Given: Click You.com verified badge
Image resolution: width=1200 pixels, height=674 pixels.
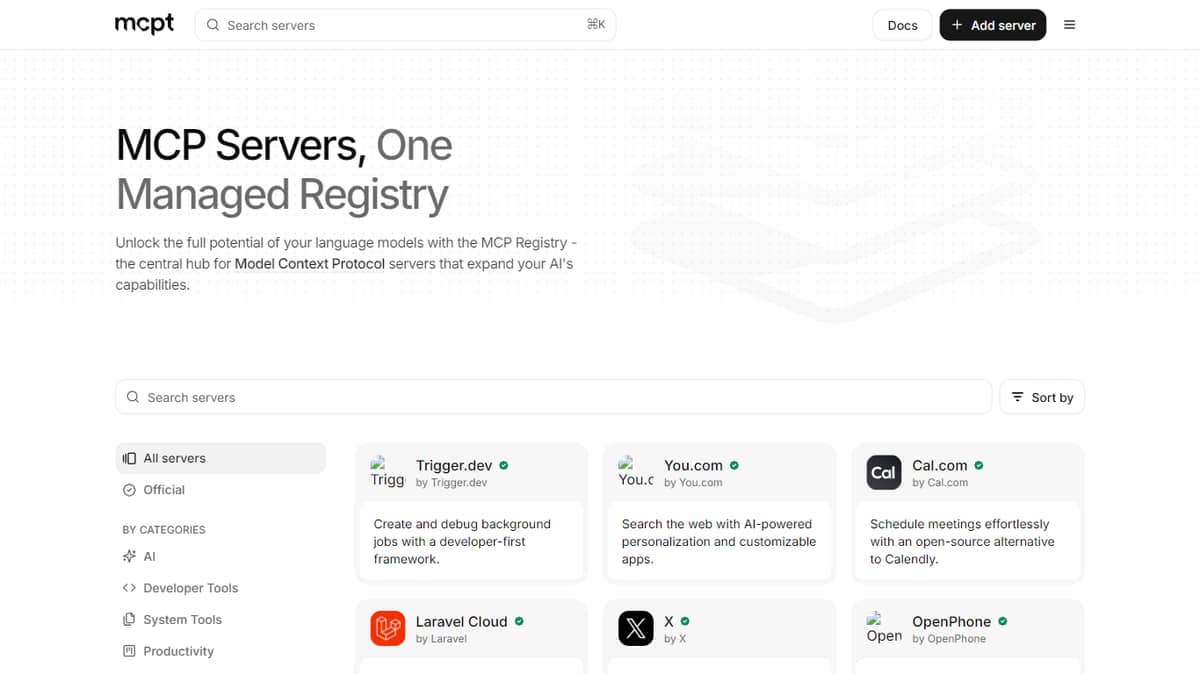Looking at the screenshot, I should [734, 465].
